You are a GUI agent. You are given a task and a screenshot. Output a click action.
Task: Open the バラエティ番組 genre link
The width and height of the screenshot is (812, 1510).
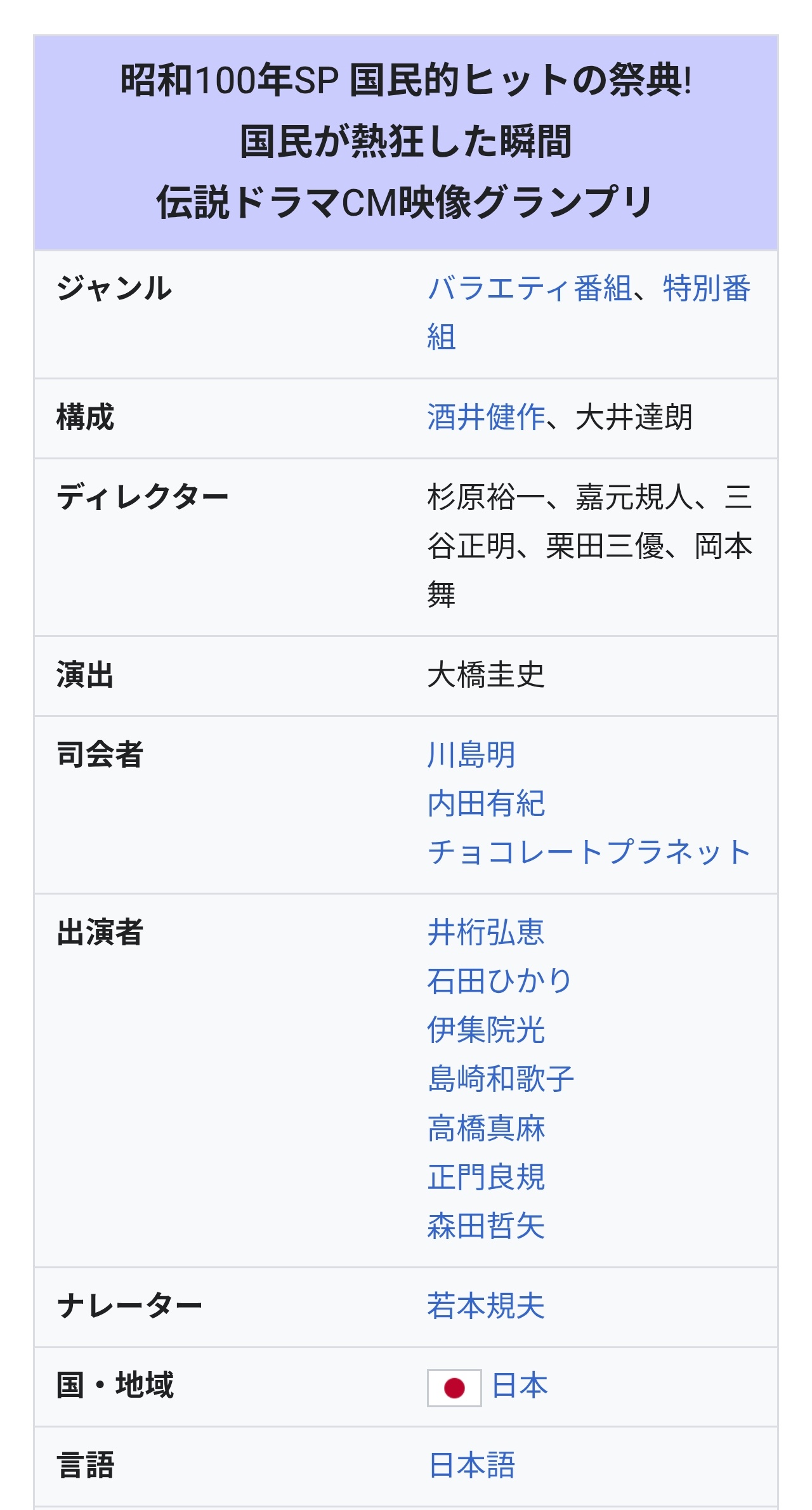coord(530,289)
